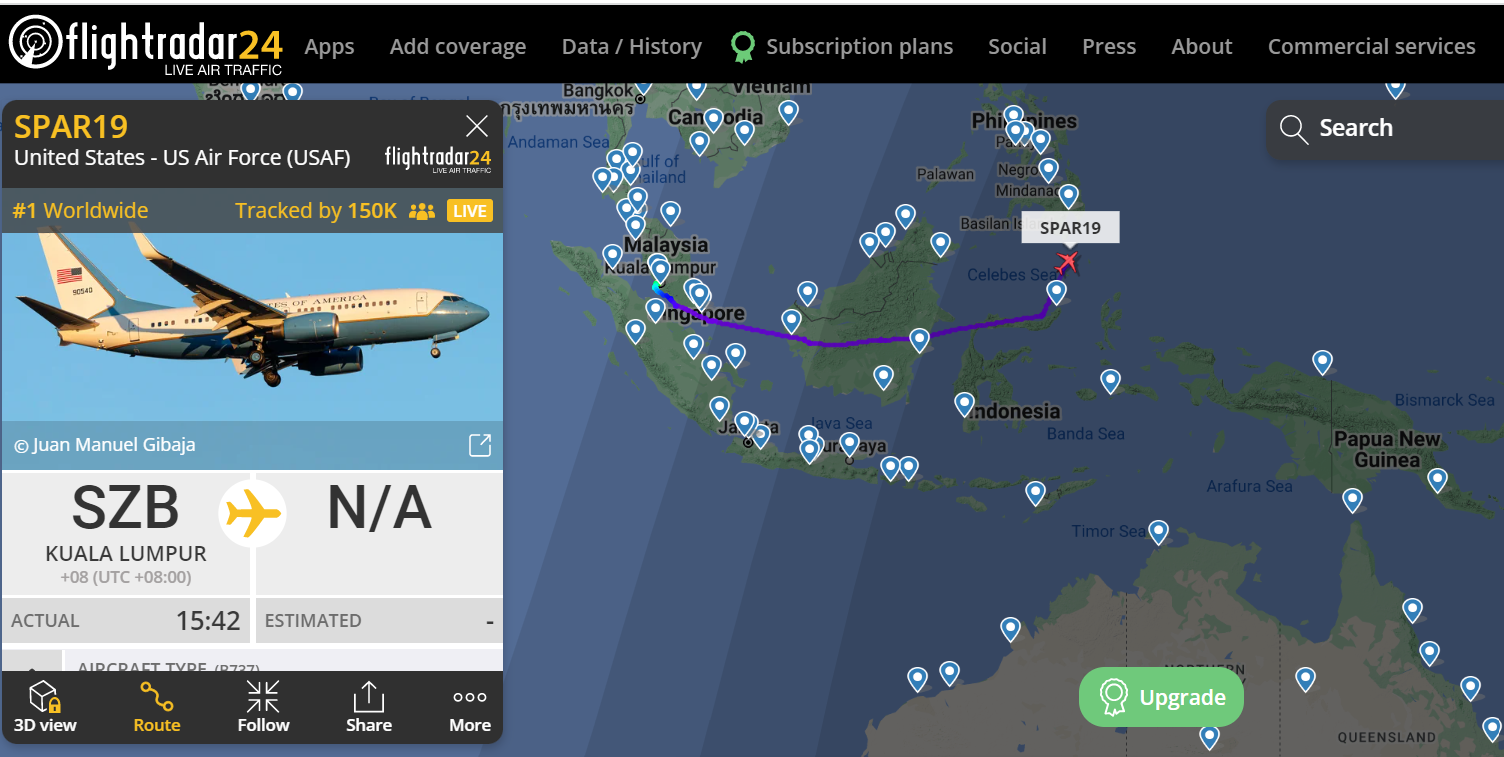The width and height of the screenshot is (1504, 757).
Task: Expand the Aircraft Type details row
Action: [32, 667]
